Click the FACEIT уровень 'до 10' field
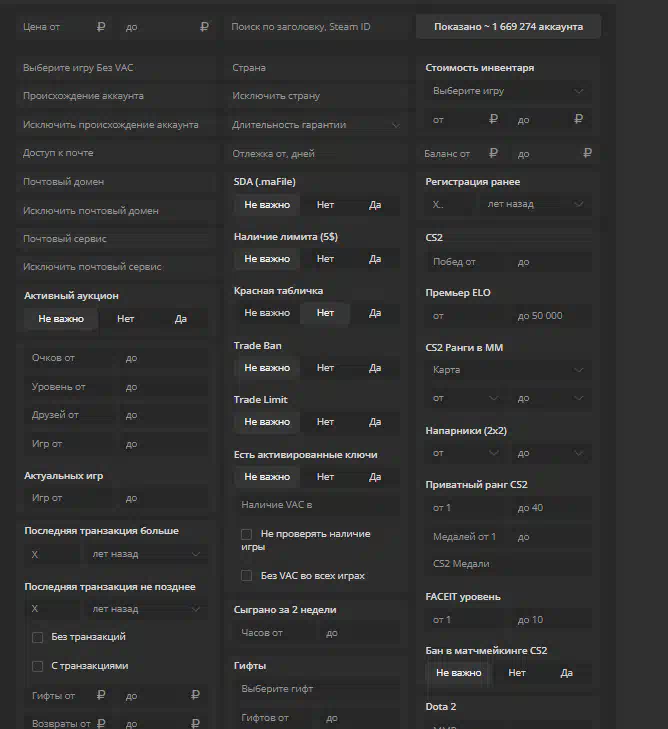668x729 pixels. [551, 620]
